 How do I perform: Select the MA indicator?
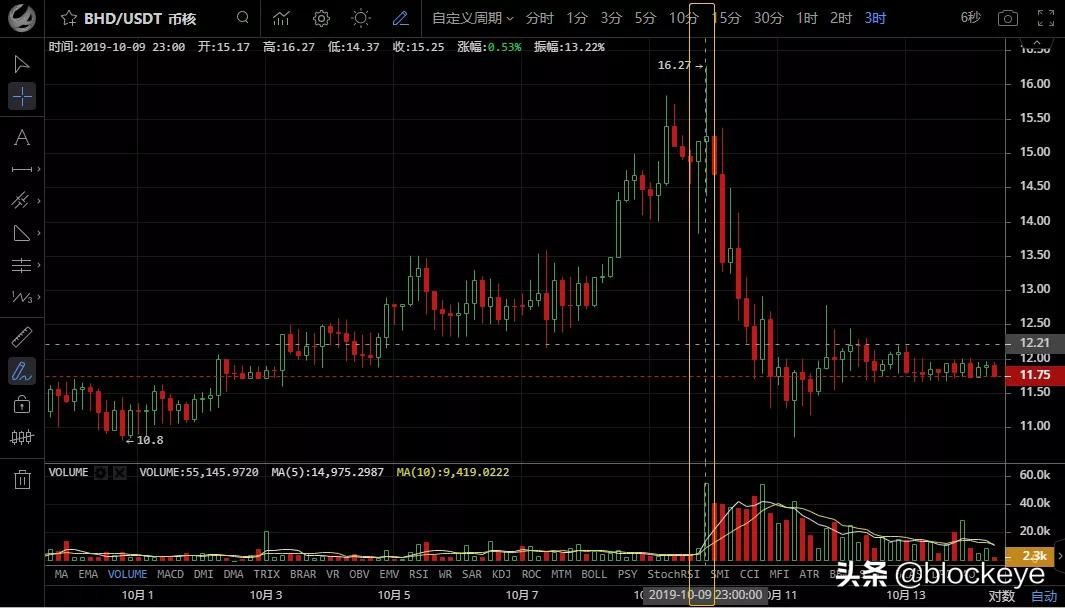[61, 574]
